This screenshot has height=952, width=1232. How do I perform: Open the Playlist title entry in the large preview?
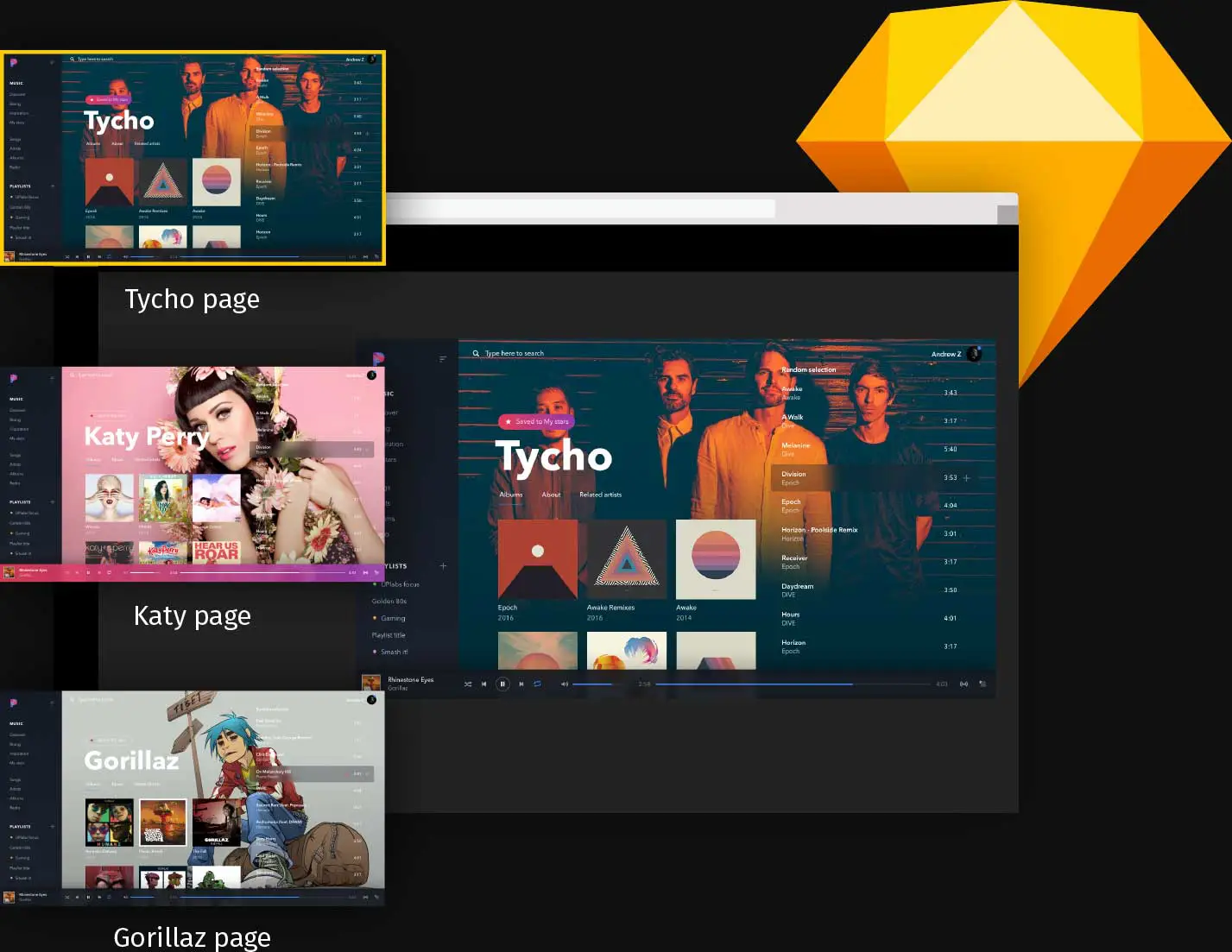[389, 635]
